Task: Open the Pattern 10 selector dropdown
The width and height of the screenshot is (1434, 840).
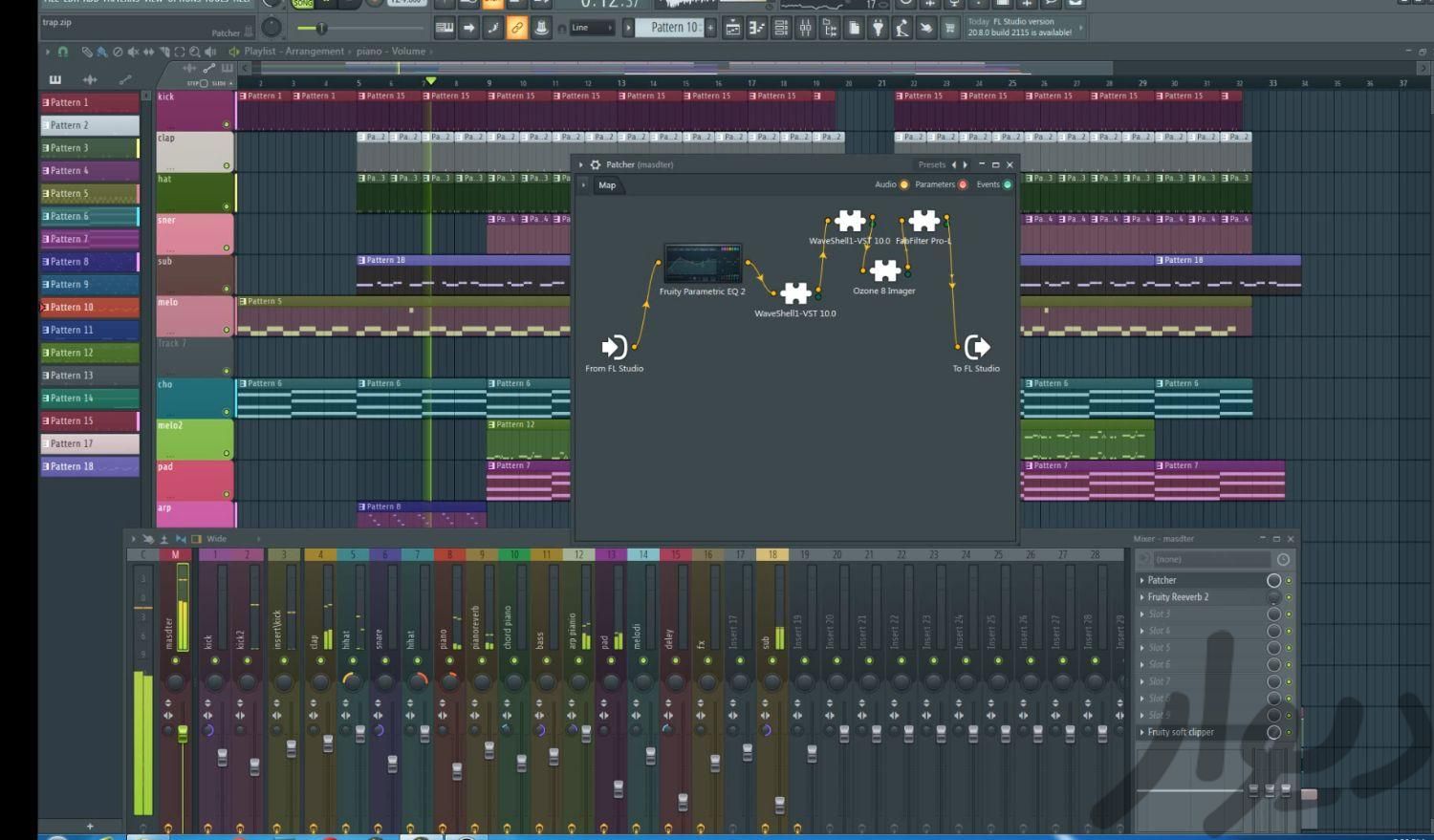Action: (668, 28)
